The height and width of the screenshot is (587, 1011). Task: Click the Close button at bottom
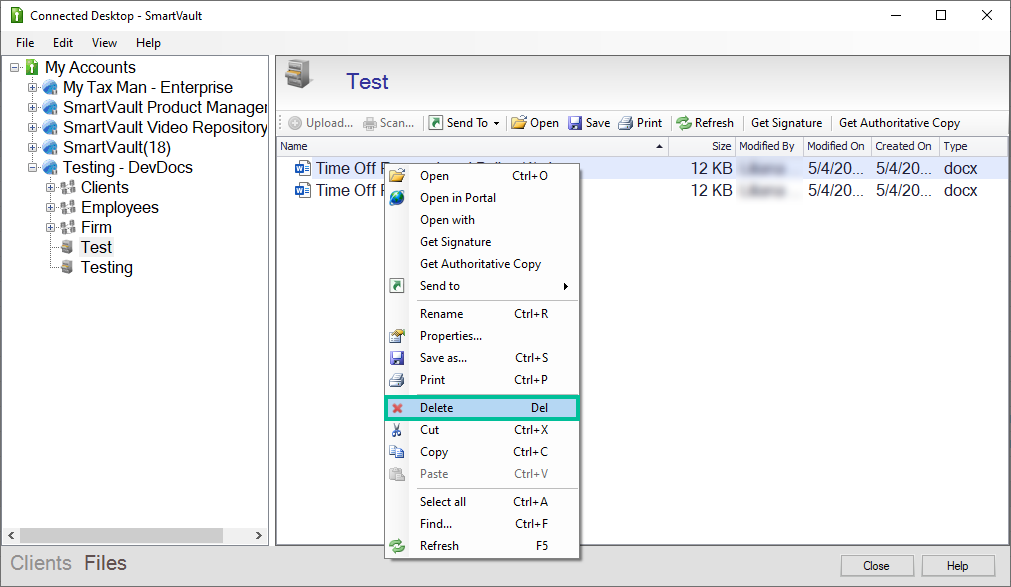click(x=876, y=566)
